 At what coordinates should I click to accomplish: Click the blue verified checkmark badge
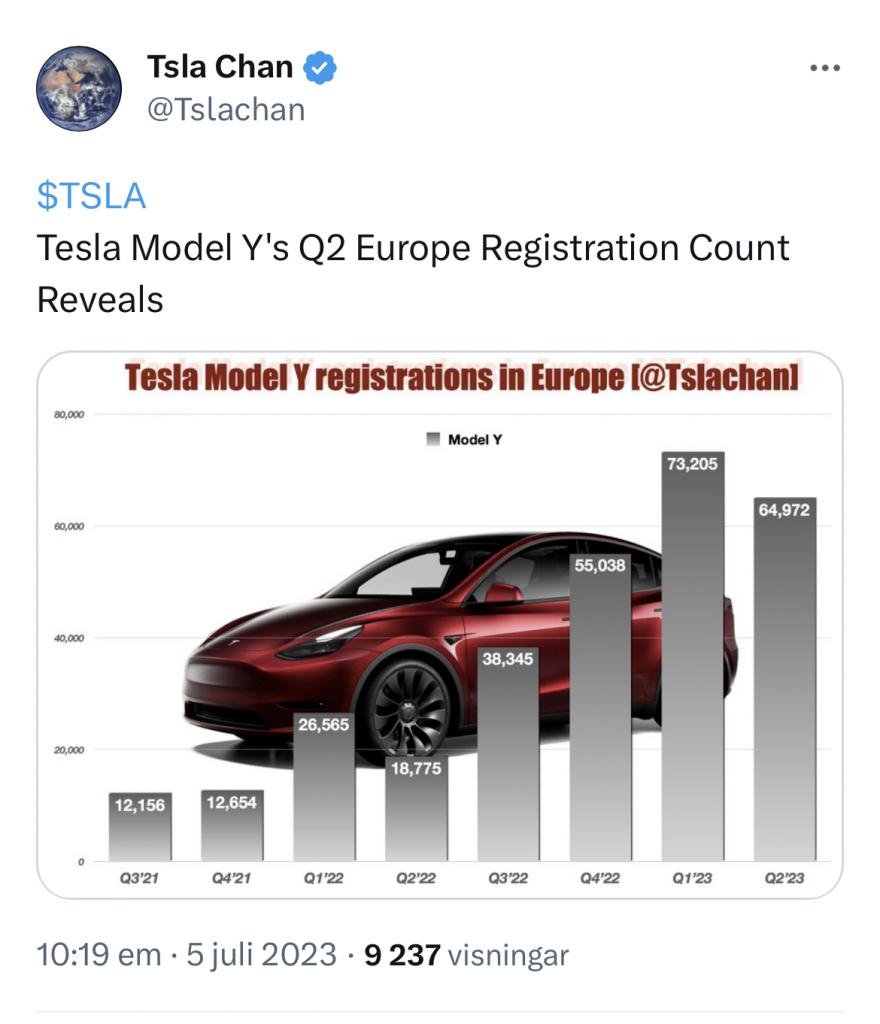point(320,67)
